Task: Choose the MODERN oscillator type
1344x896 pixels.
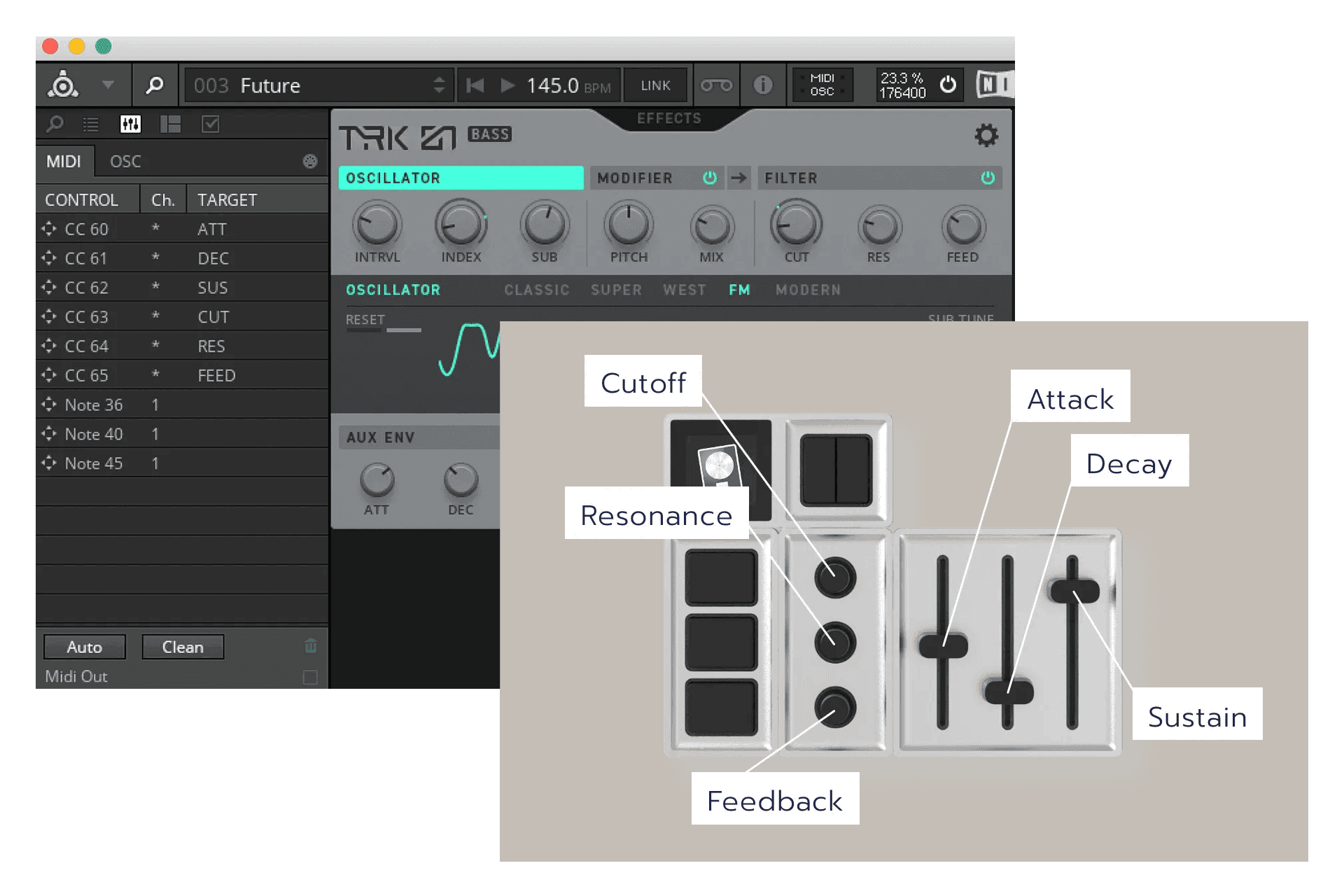Action: tap(808, 290)
